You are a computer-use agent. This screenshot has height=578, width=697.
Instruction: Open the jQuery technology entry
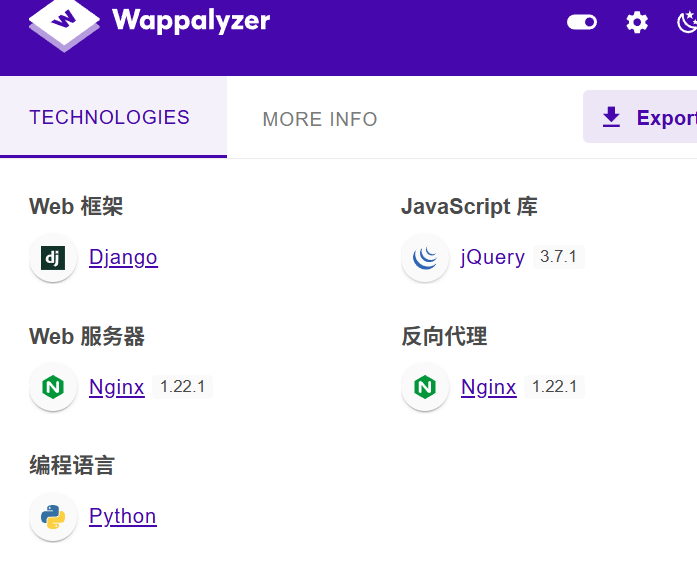(x=493, y=257)
